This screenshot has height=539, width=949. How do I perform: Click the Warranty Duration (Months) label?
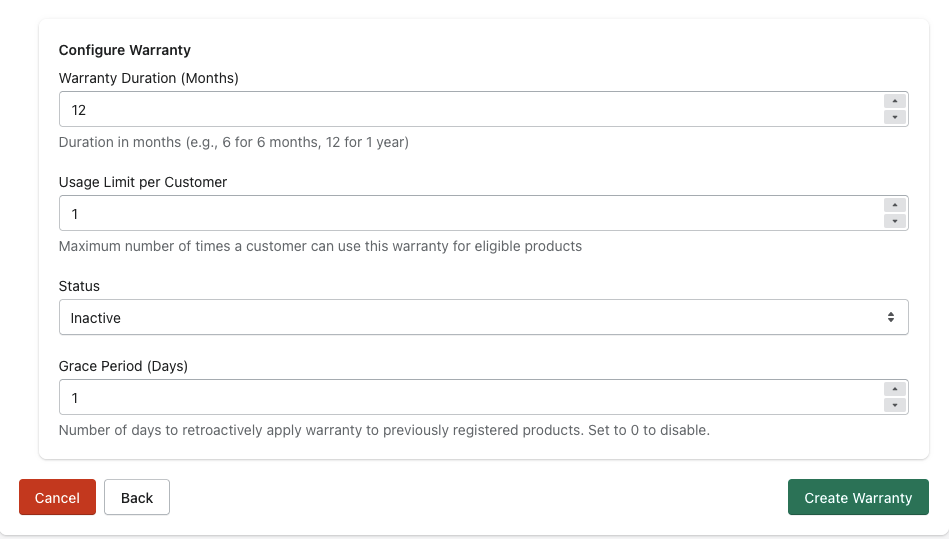coord(148,78)
